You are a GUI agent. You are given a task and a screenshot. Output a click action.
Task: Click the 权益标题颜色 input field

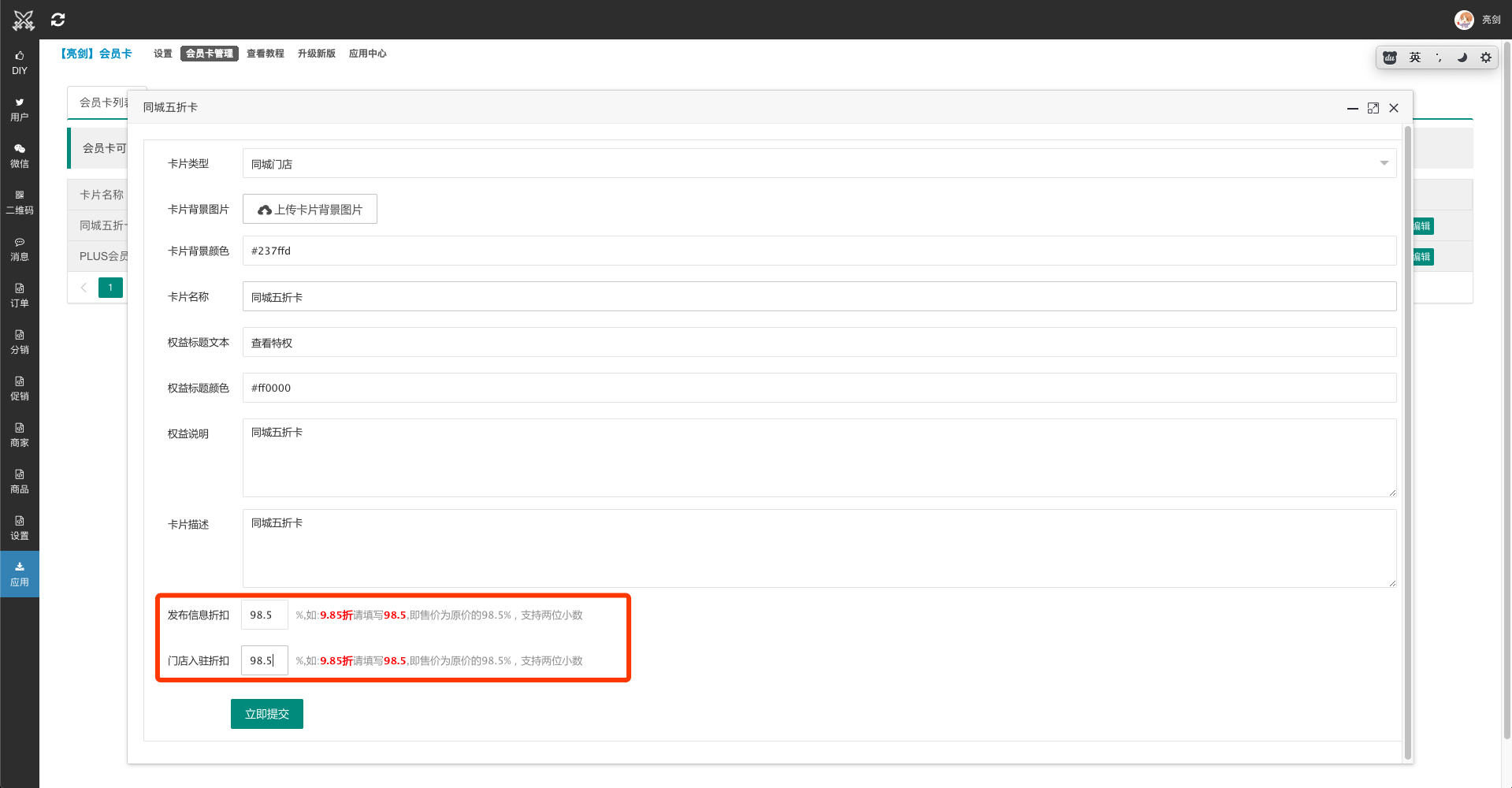[819, 388]
